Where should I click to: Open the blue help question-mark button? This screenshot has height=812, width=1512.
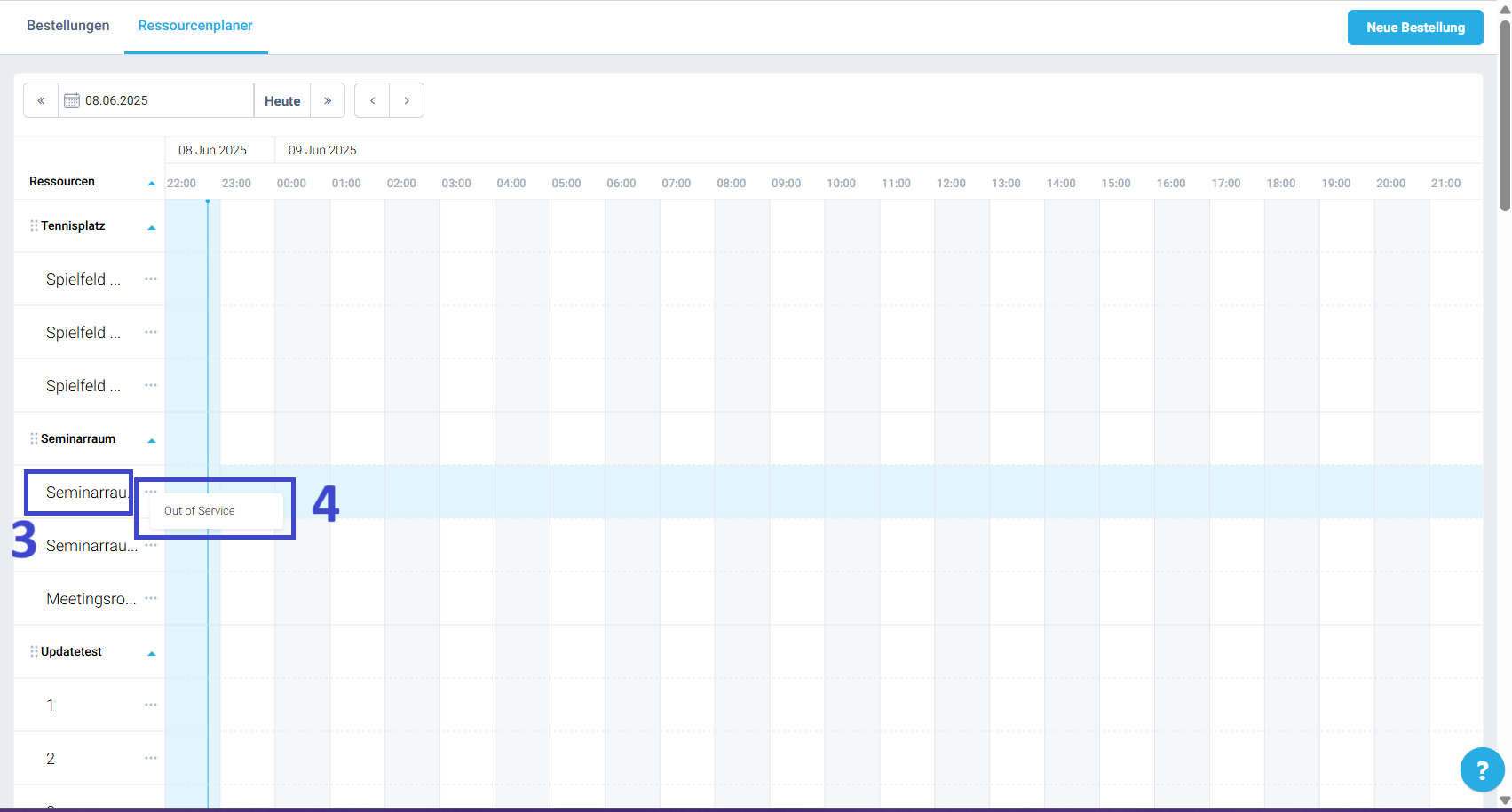1482,769
